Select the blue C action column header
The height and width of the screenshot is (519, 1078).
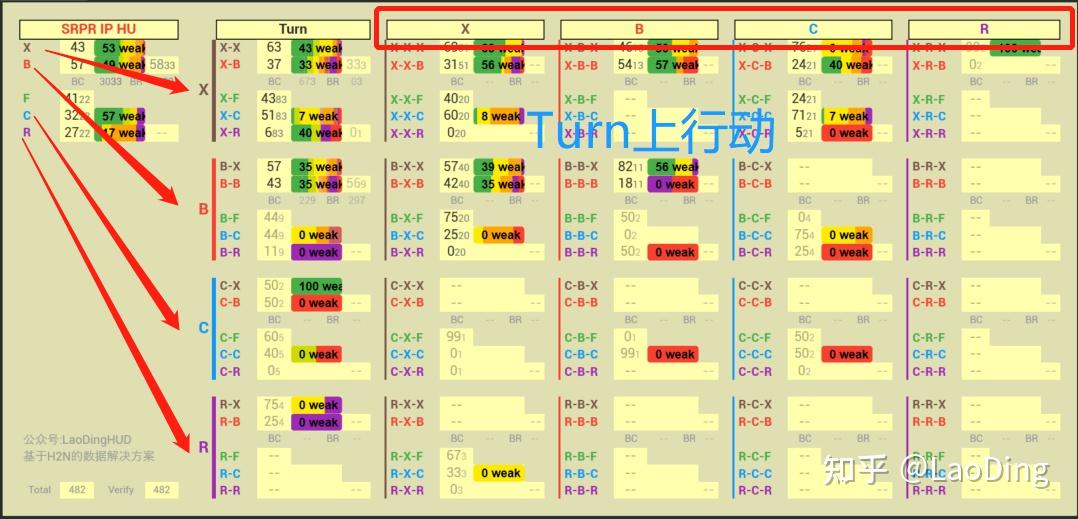point(813,30)
